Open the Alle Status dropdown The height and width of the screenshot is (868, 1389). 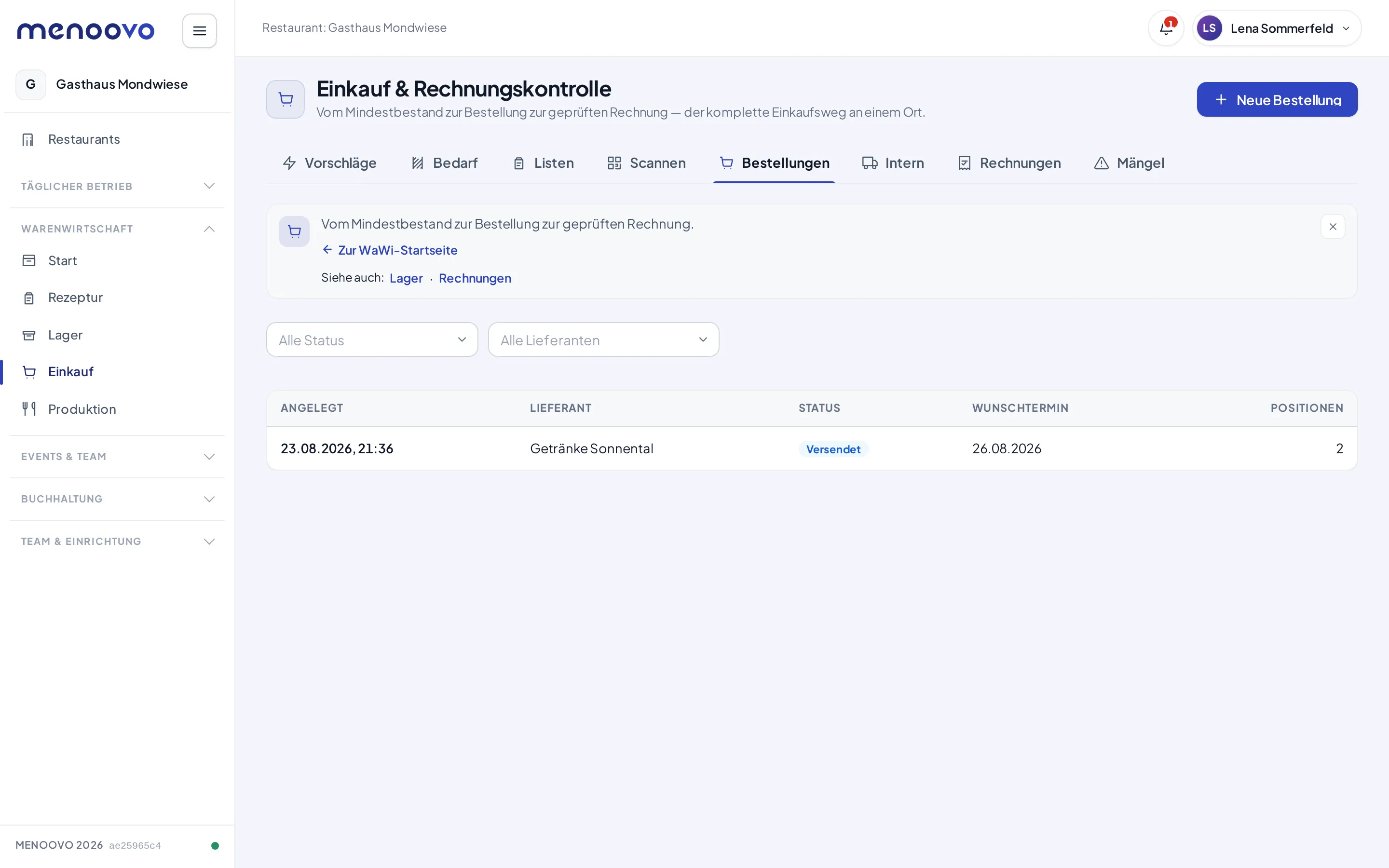click(x=372, y=340)
